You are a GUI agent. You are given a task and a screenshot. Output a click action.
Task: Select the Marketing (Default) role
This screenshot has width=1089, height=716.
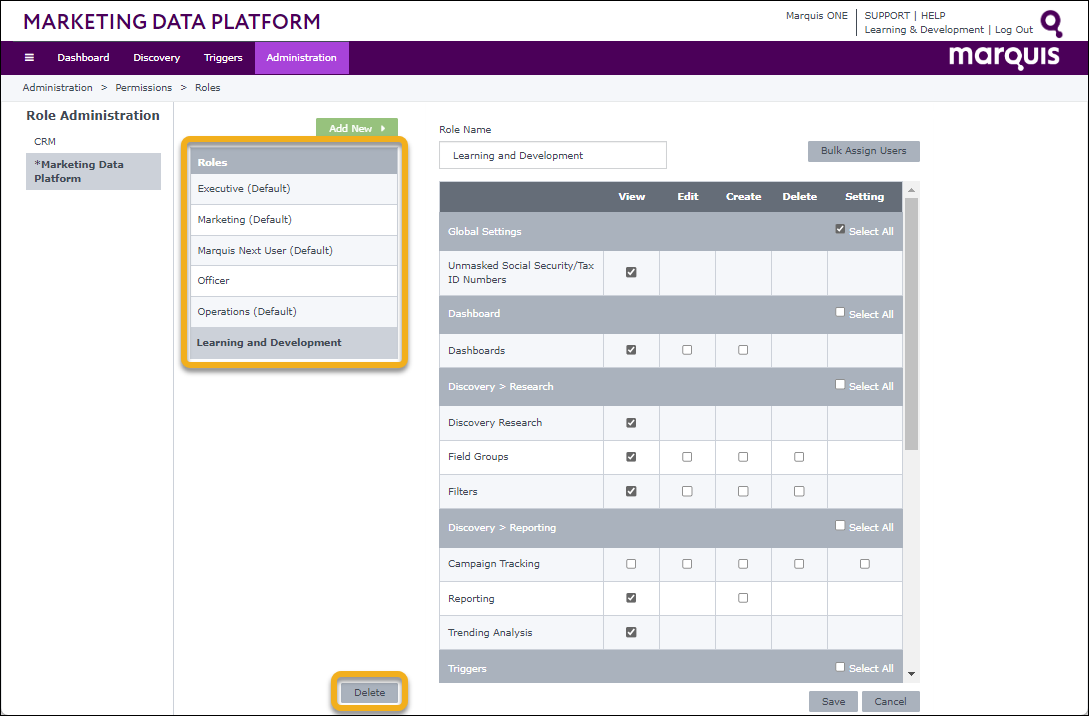[x=294, y=219]
